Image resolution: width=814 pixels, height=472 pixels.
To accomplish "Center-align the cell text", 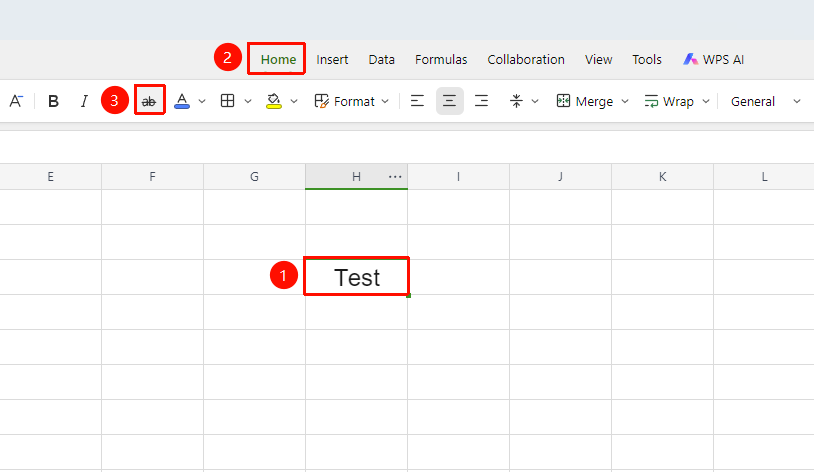I will (450, 101).
